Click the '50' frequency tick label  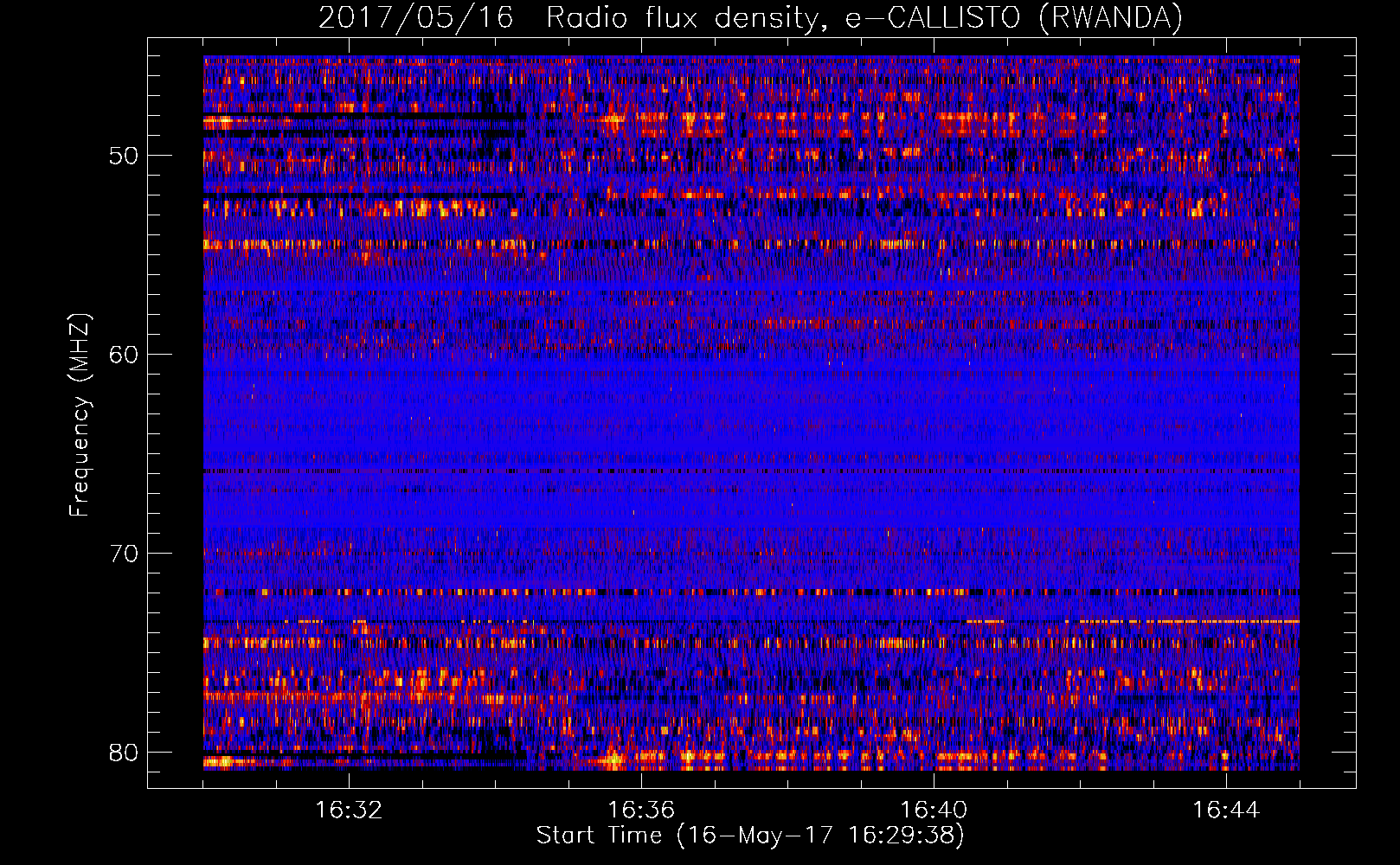tap(123, 156)
